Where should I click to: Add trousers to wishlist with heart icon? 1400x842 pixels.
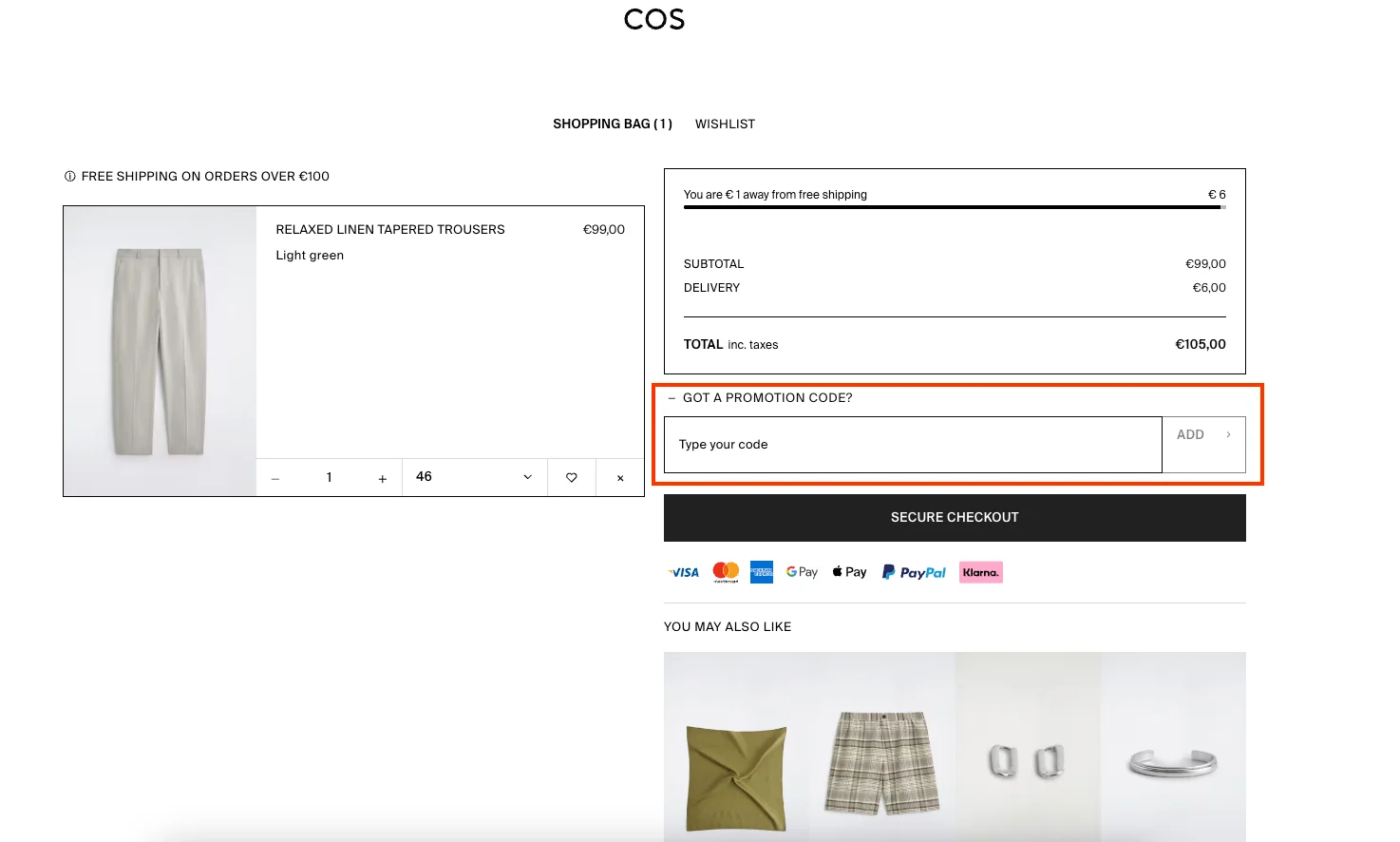click(572, 477)
